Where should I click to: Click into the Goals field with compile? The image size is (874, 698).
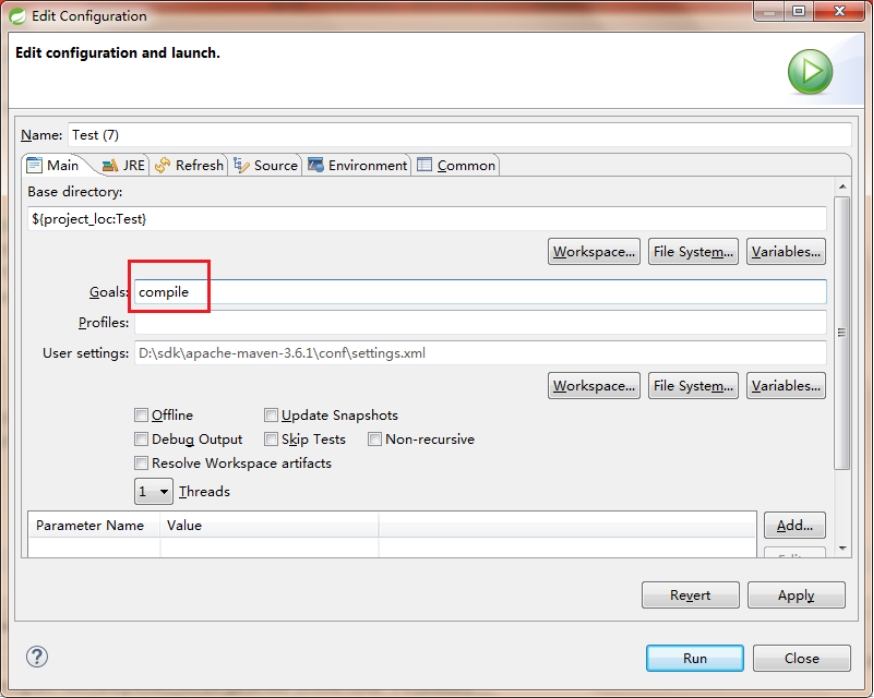click(x=480, y=292)
